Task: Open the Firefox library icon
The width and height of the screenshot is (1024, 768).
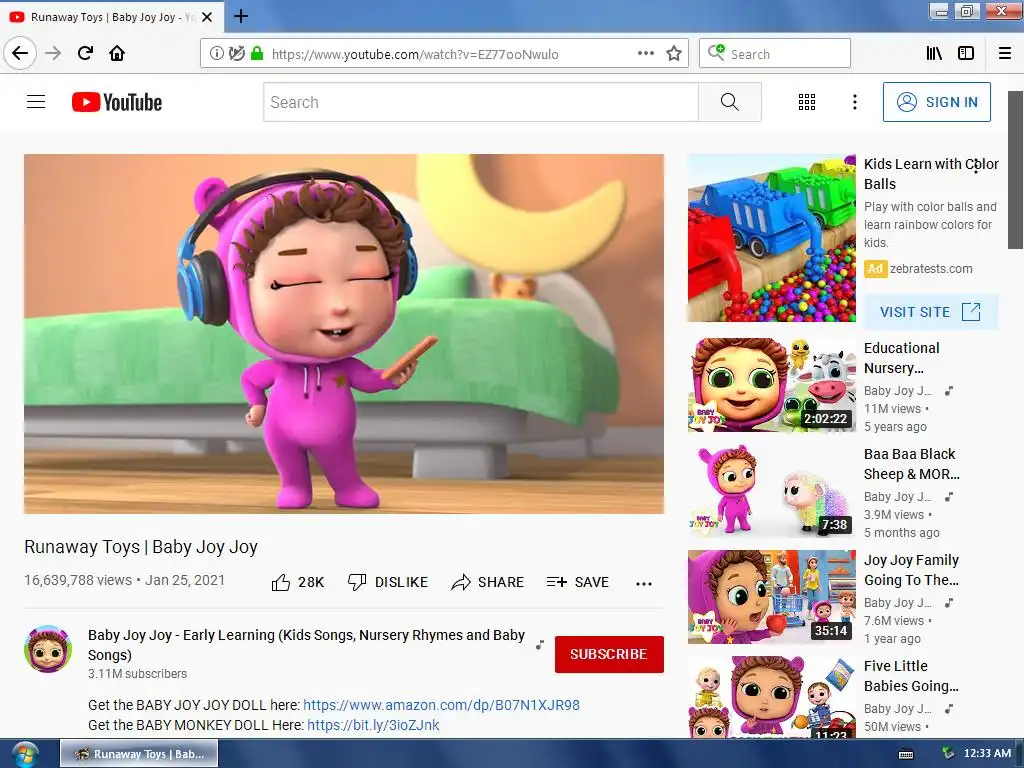Action: click(934, 54)
